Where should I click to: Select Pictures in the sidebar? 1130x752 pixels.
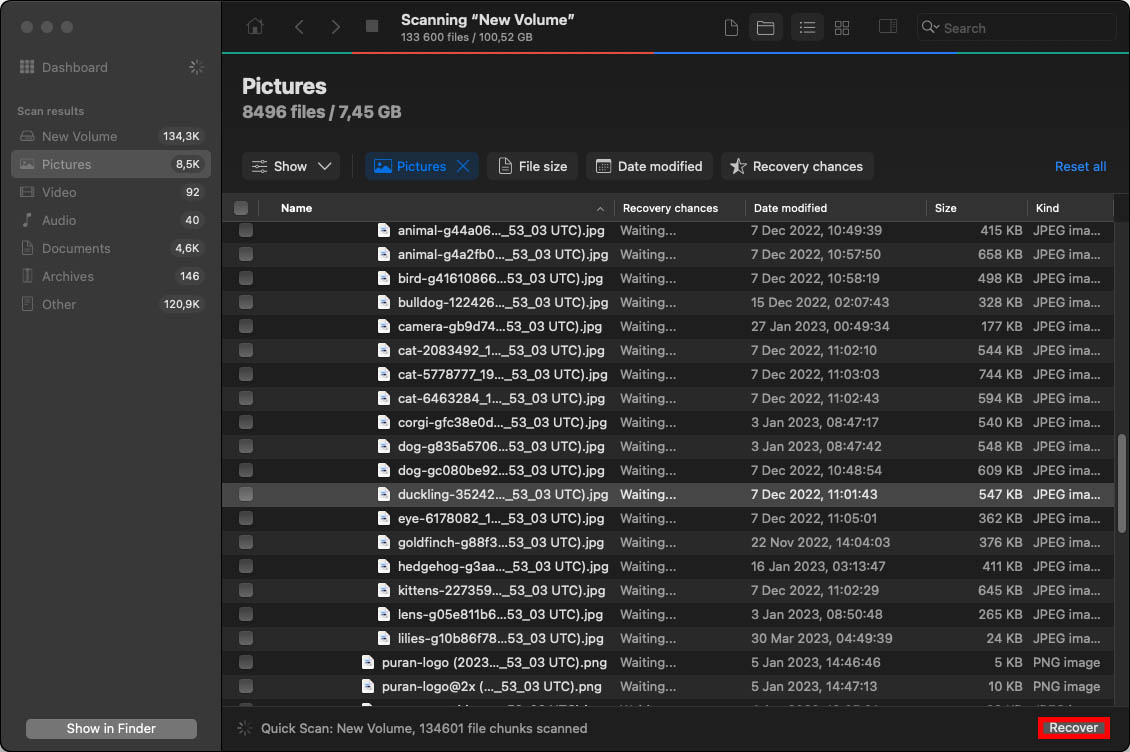pyautogui.click(x=111, y=164)
